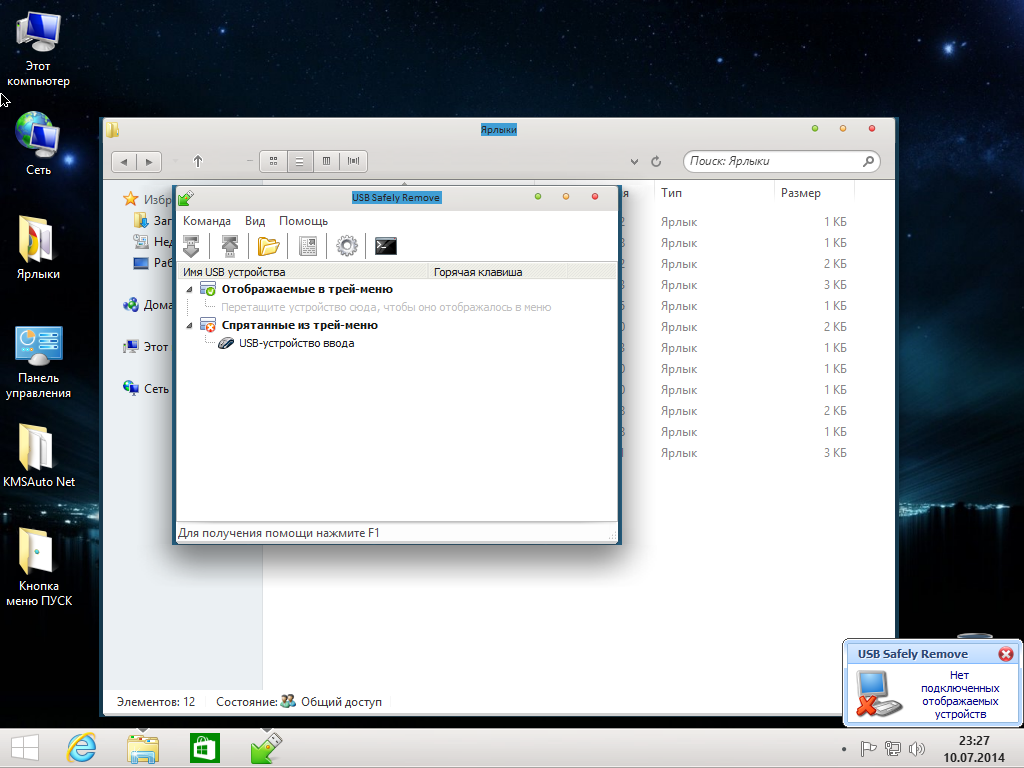The width and height of the screenshot is (1024, 768).
Task: Open the taskbar clock showing 23:27
Action: (x=974, y=749)
